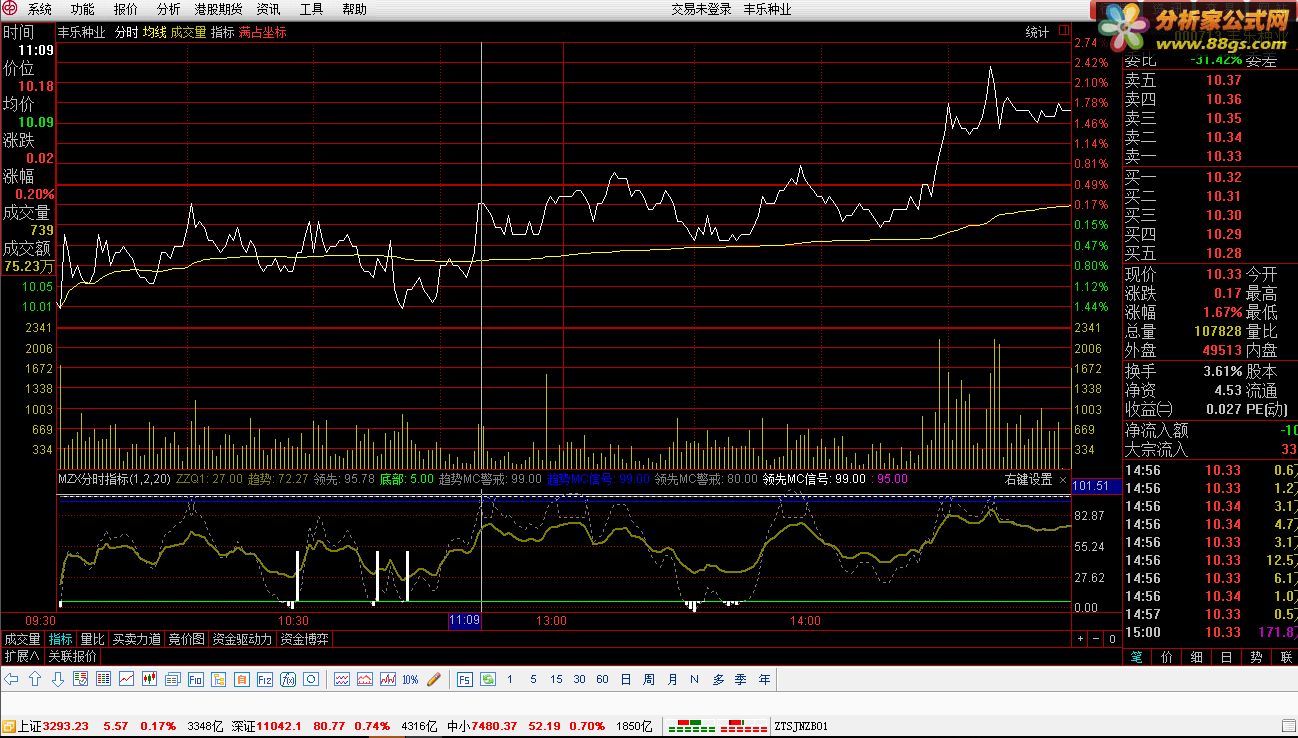This screenshot has width=1298, height=738.
Task: Select the 资金博弈 tab
Action: point(304,639)
